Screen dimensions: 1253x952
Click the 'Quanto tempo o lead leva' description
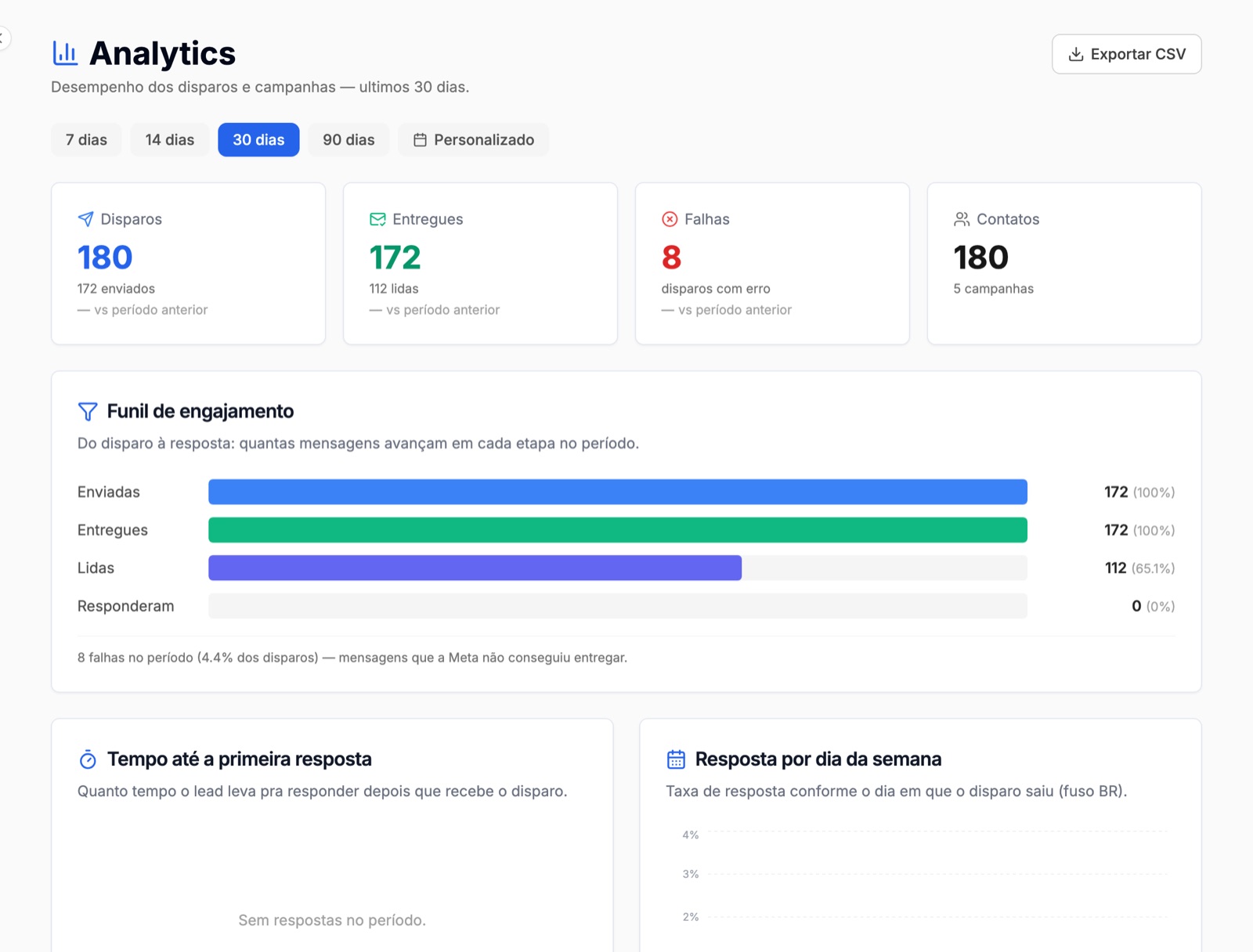point(322,791)
